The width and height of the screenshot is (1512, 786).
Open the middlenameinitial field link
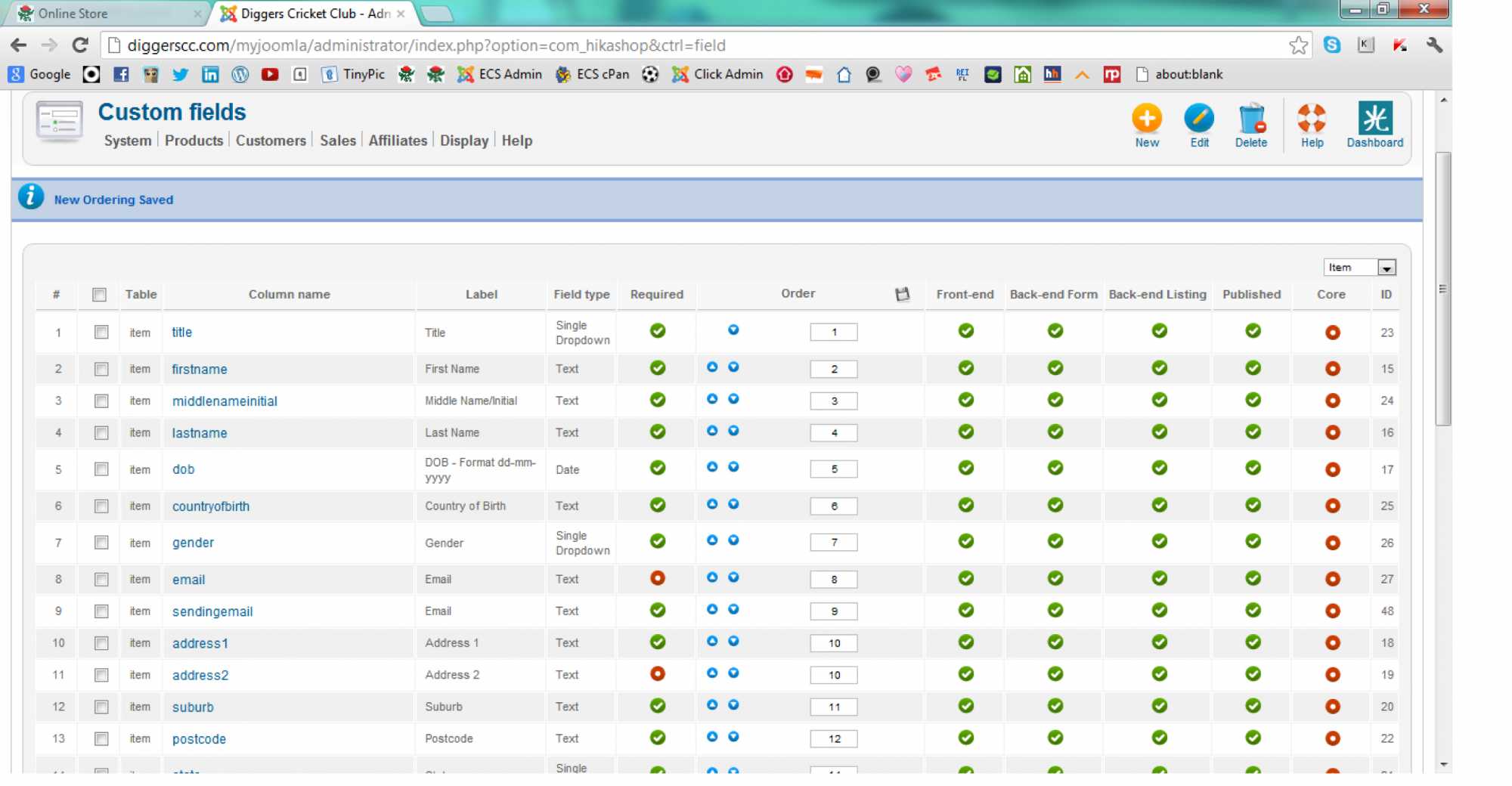point(225,401)
